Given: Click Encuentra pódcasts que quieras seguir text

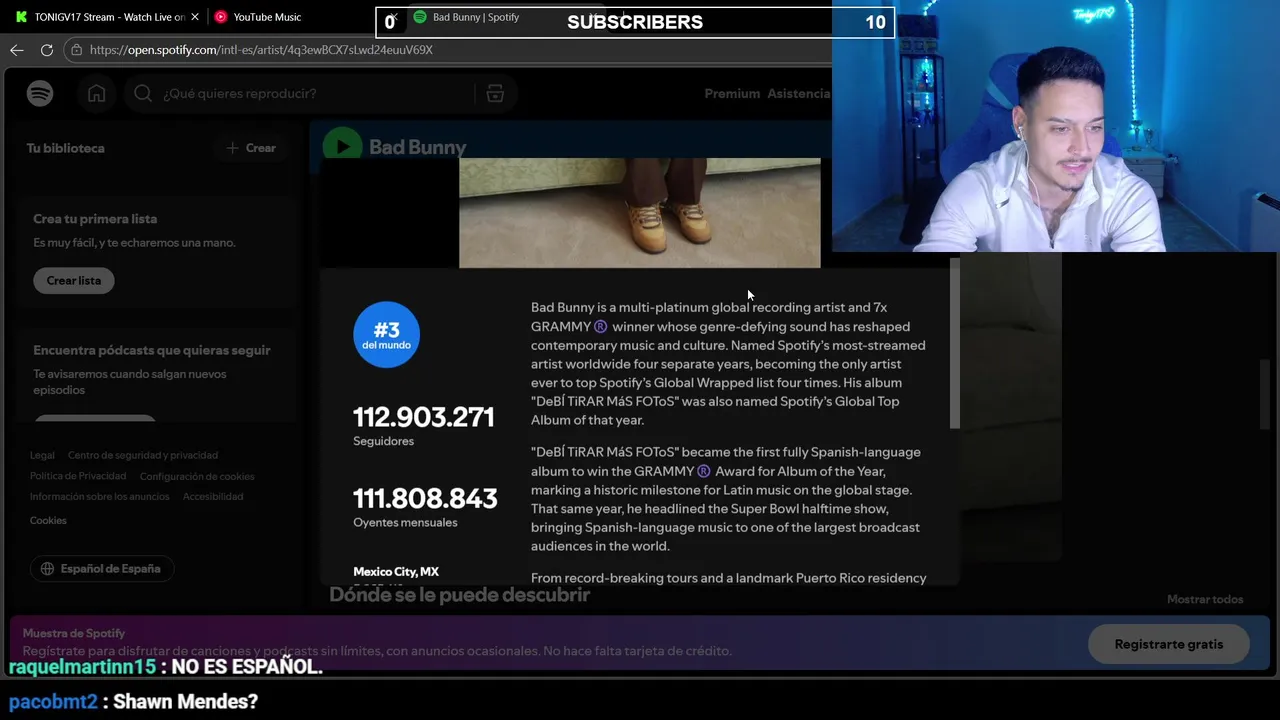Looking at the screenshot, I should [152, 350].
